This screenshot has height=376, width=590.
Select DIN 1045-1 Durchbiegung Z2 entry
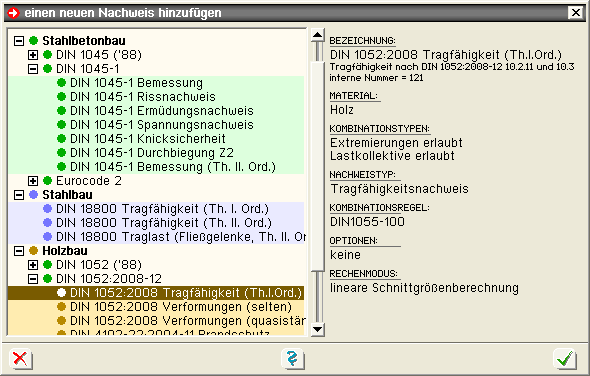pos(156,153)
